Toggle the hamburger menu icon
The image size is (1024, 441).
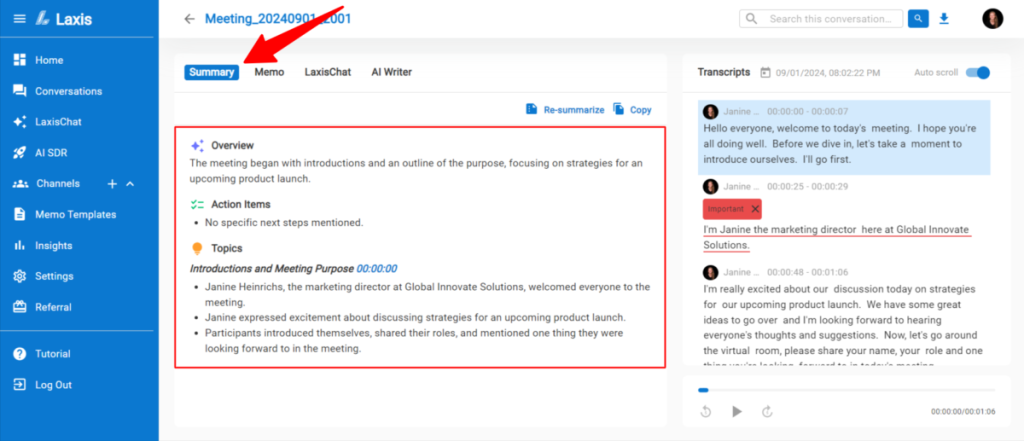pyautogui.click(x=19, y=18)
